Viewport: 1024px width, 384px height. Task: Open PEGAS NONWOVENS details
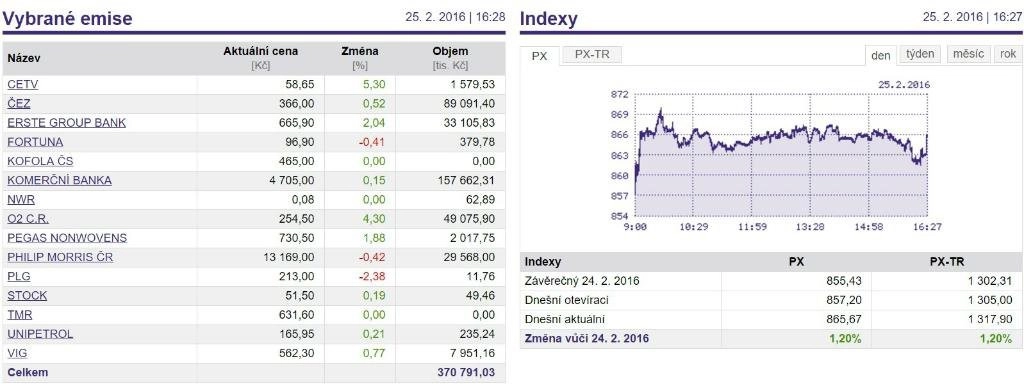67,238
